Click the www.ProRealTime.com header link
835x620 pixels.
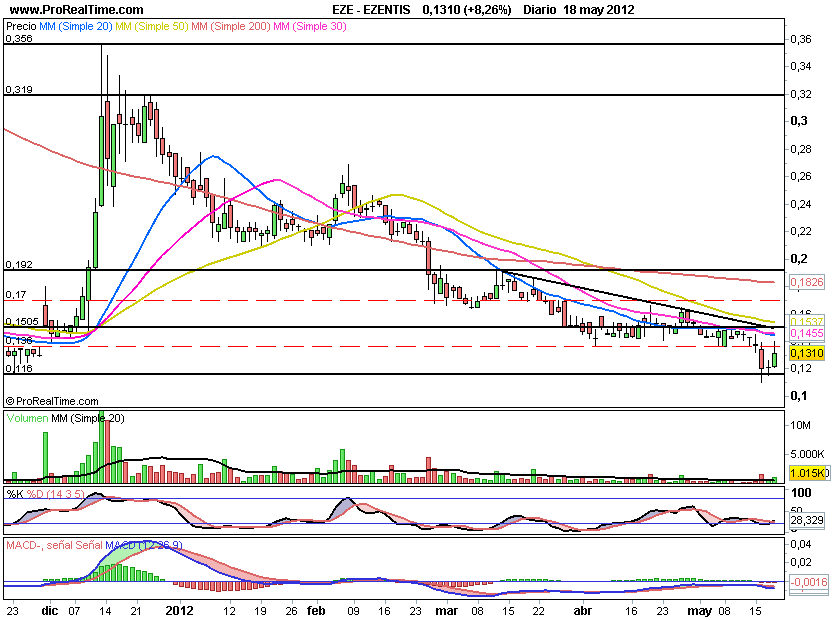77,10
